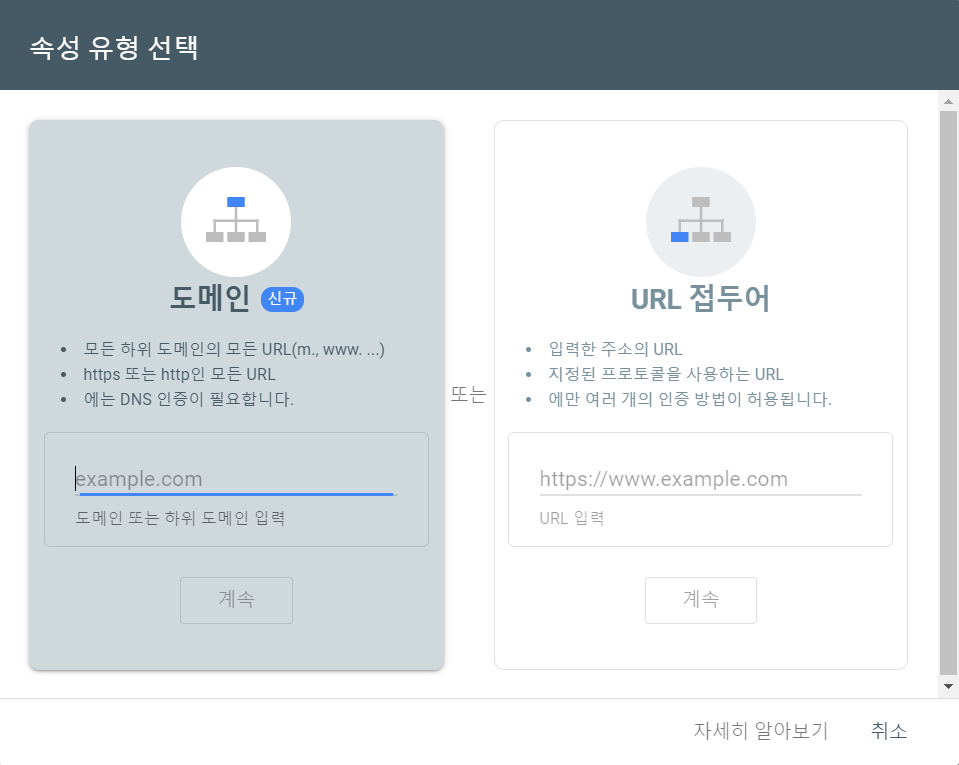Click the scrollbar down arrow
Screen dimensions: 959x765
948,686
